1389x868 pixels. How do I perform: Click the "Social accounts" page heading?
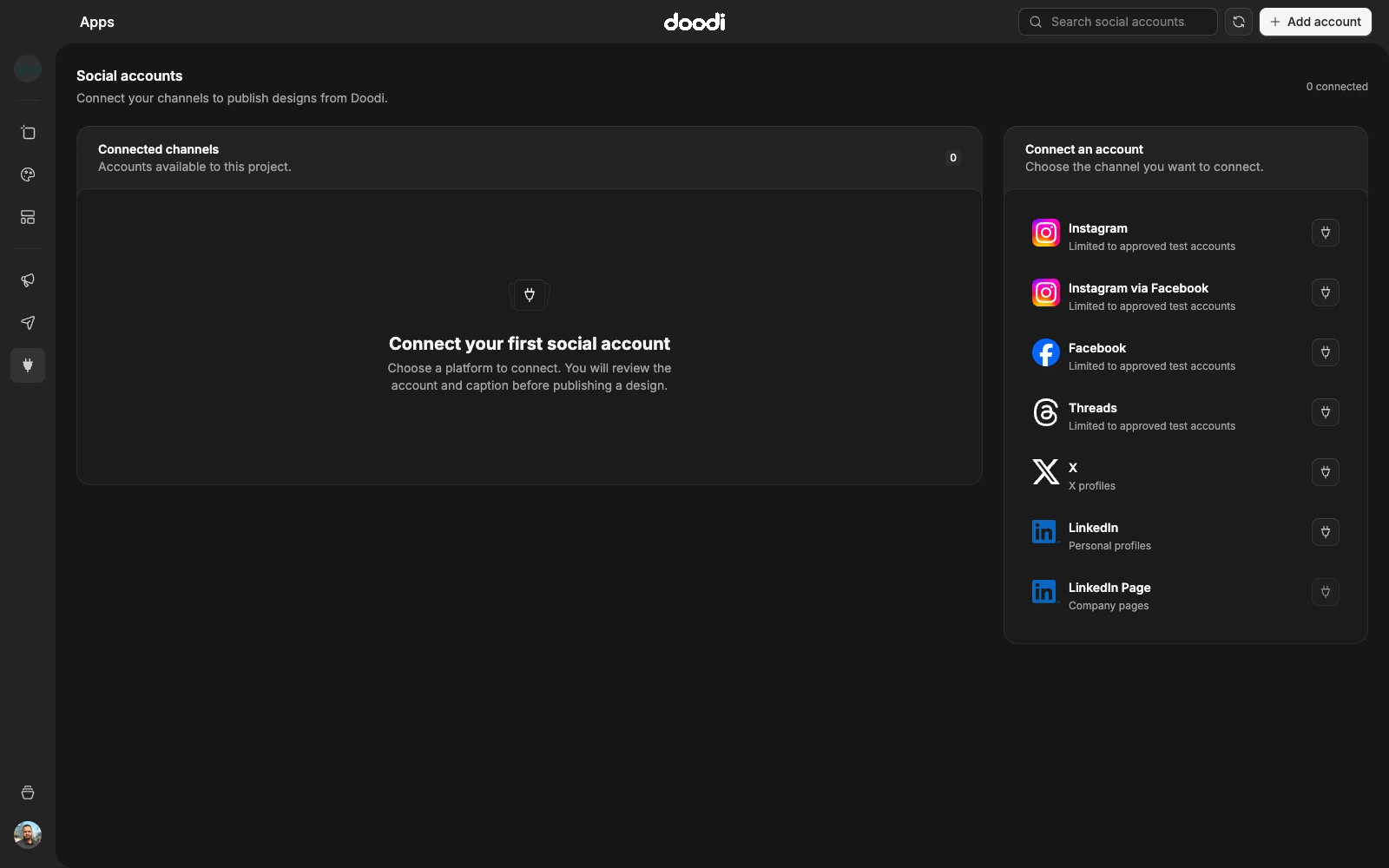tap(129, 76)
